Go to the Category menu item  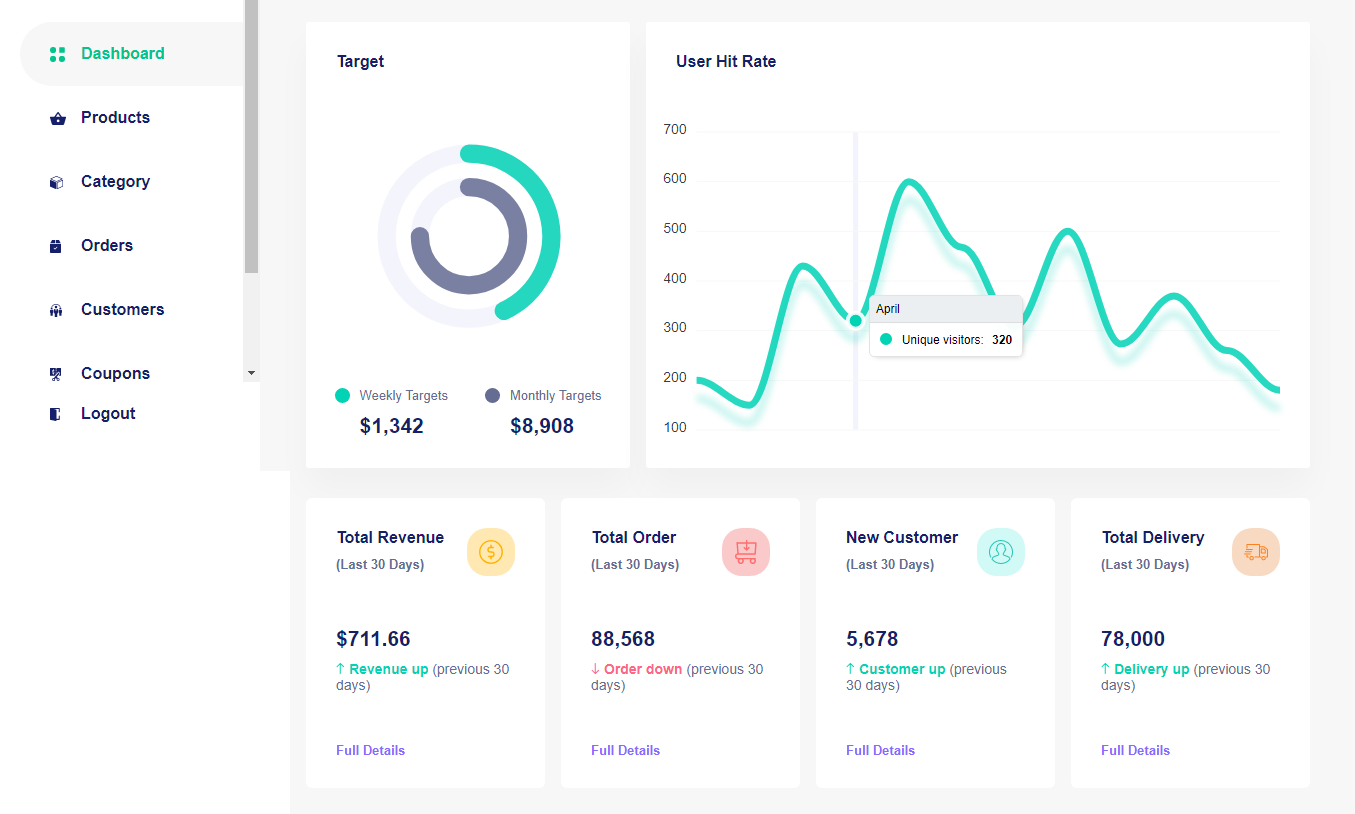pos(132,182)
